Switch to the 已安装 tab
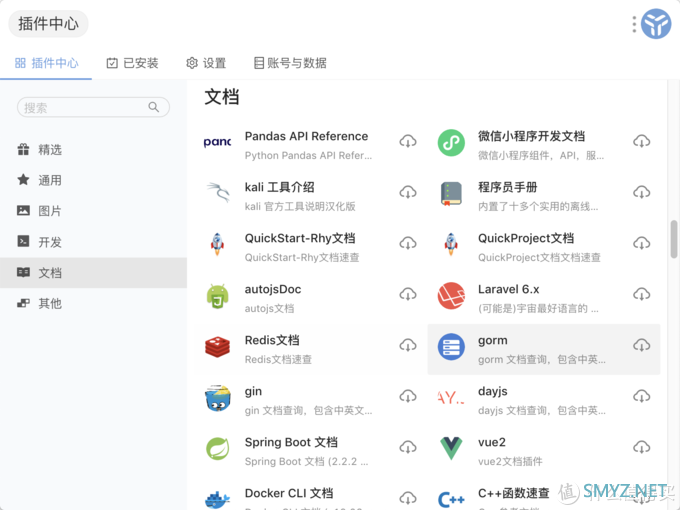The height and width of the screenshot is (510, 680). (132, 63)
